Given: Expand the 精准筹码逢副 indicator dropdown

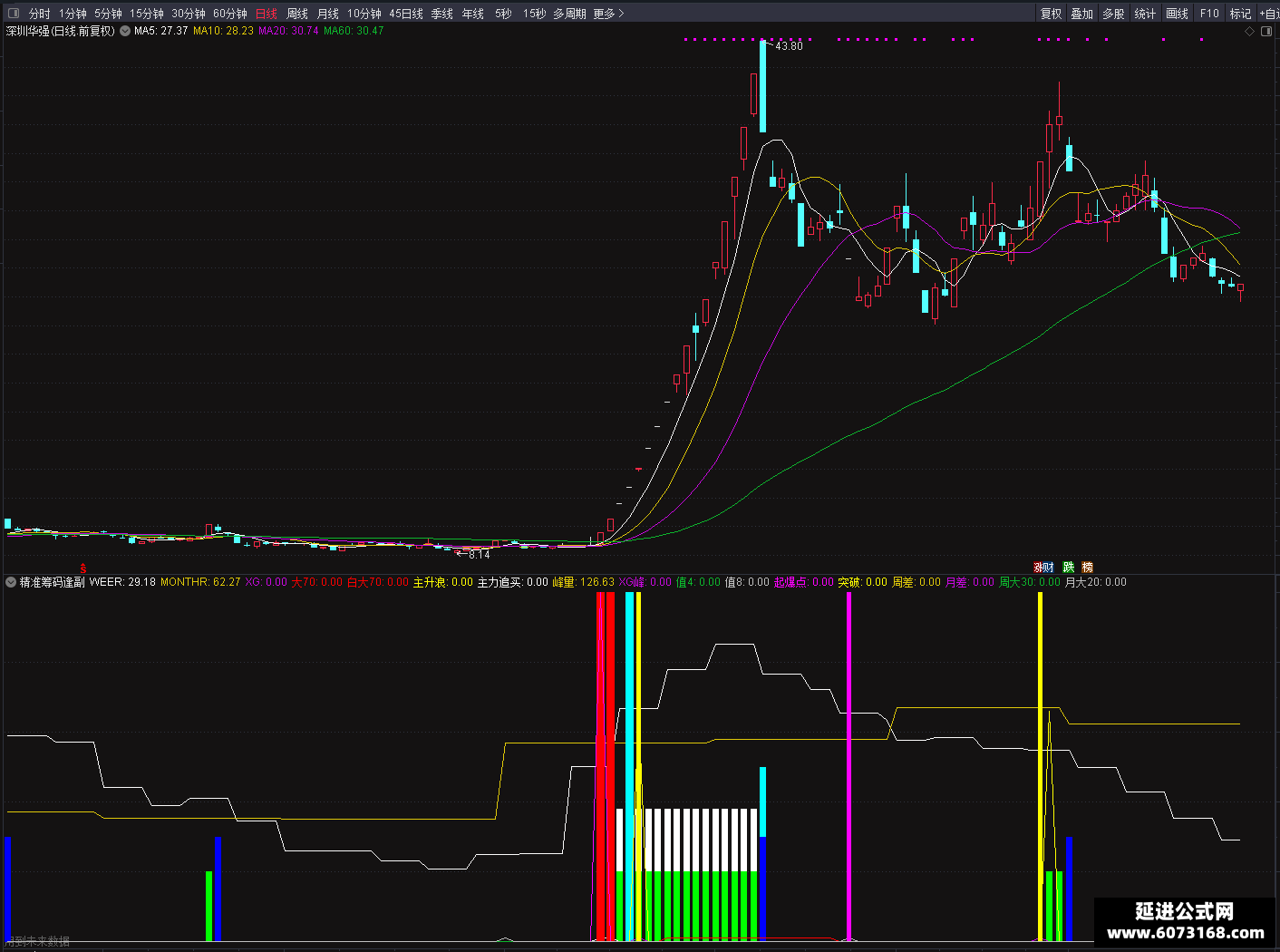Looking at the screenshot, I should (11, 582).
